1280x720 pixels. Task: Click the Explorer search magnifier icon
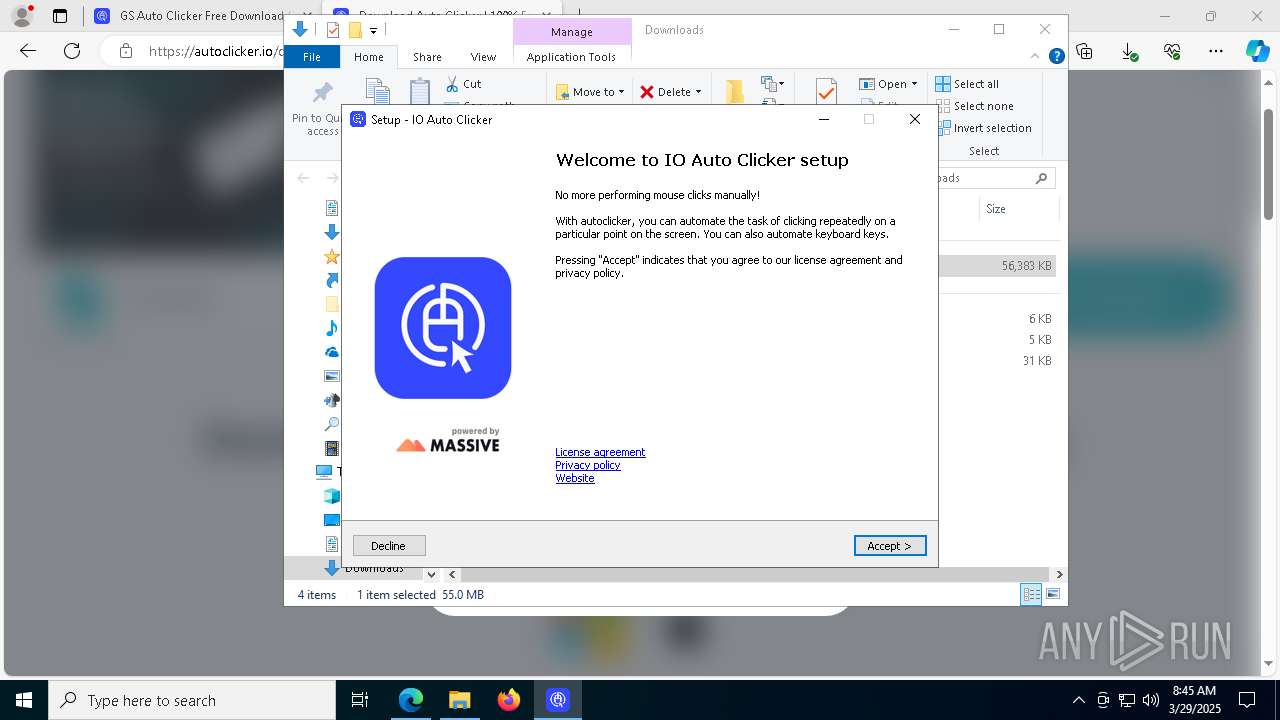pyautogui.click(x=1041, y=178)
